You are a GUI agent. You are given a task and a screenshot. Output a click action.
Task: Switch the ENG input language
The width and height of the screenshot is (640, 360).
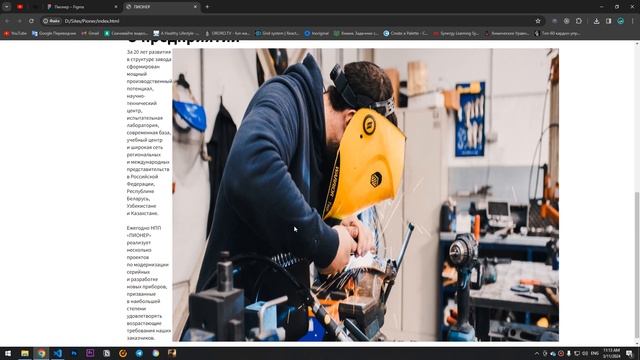[x=595, y=353]
